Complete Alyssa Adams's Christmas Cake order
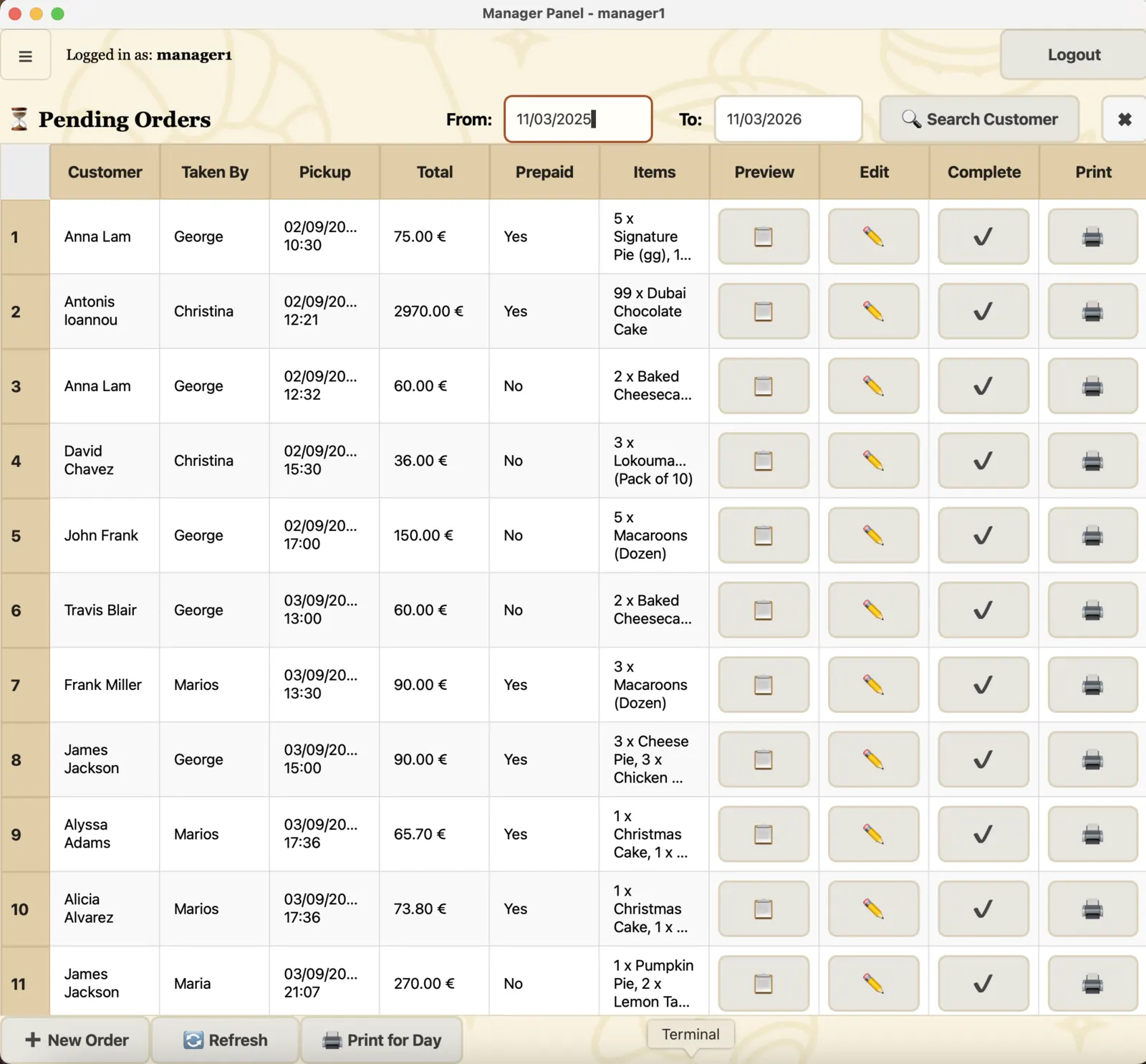1146x1064 pixels. tap(983, 834)
